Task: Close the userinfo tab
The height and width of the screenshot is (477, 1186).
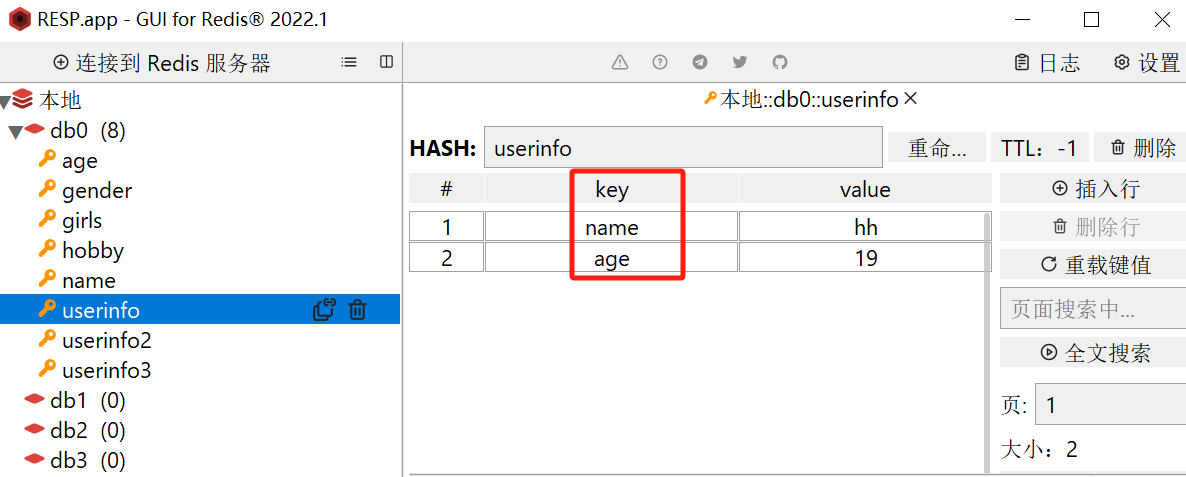Action: click(911, 98)
